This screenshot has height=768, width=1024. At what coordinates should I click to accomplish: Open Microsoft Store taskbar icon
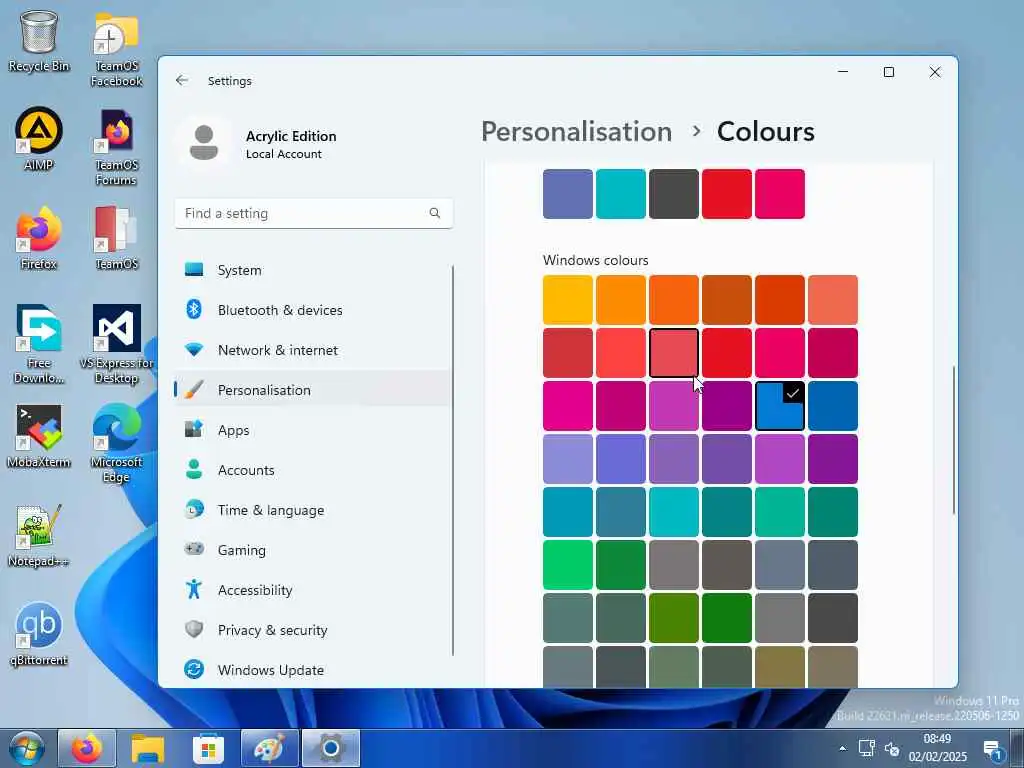click(208, 748)
